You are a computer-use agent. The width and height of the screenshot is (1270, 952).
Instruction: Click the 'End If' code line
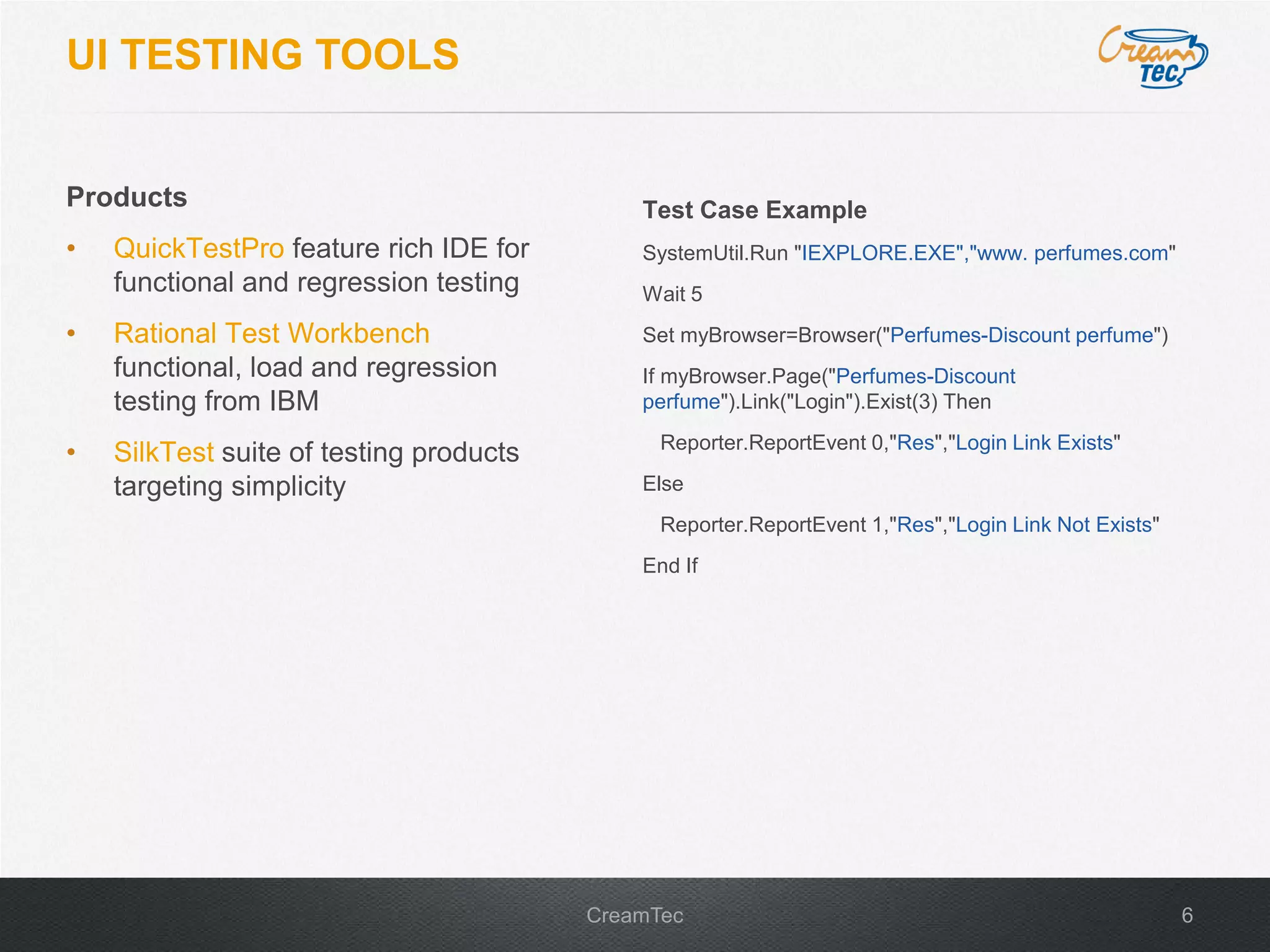point(670,566)
